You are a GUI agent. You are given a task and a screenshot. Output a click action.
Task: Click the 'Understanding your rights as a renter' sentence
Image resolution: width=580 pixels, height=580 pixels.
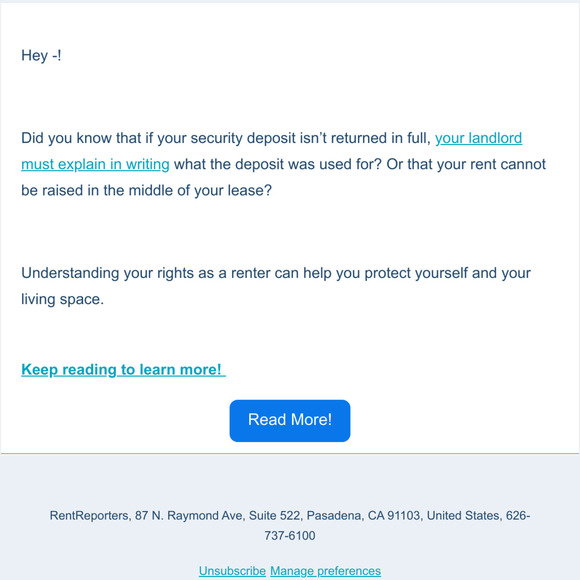pyautogui.click(x=124, y=273)
